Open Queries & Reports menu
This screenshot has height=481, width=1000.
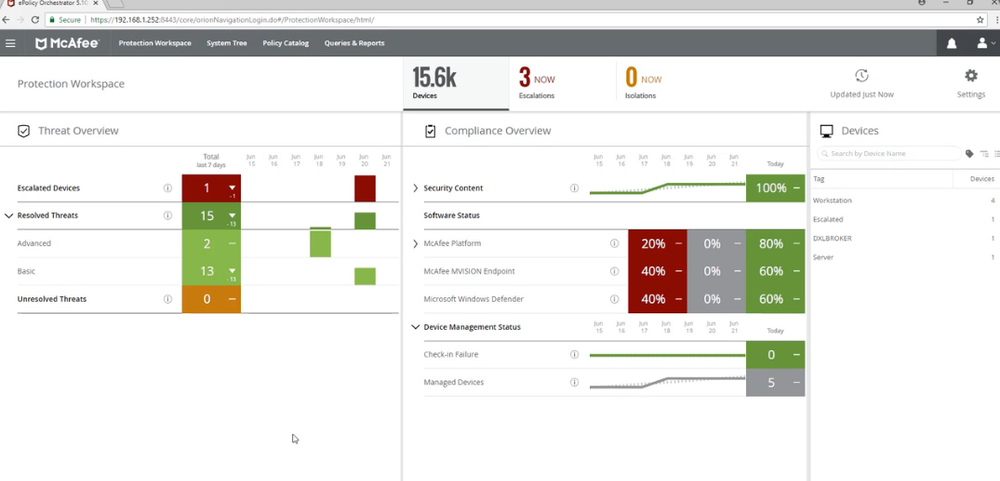(x=354, y=43)
